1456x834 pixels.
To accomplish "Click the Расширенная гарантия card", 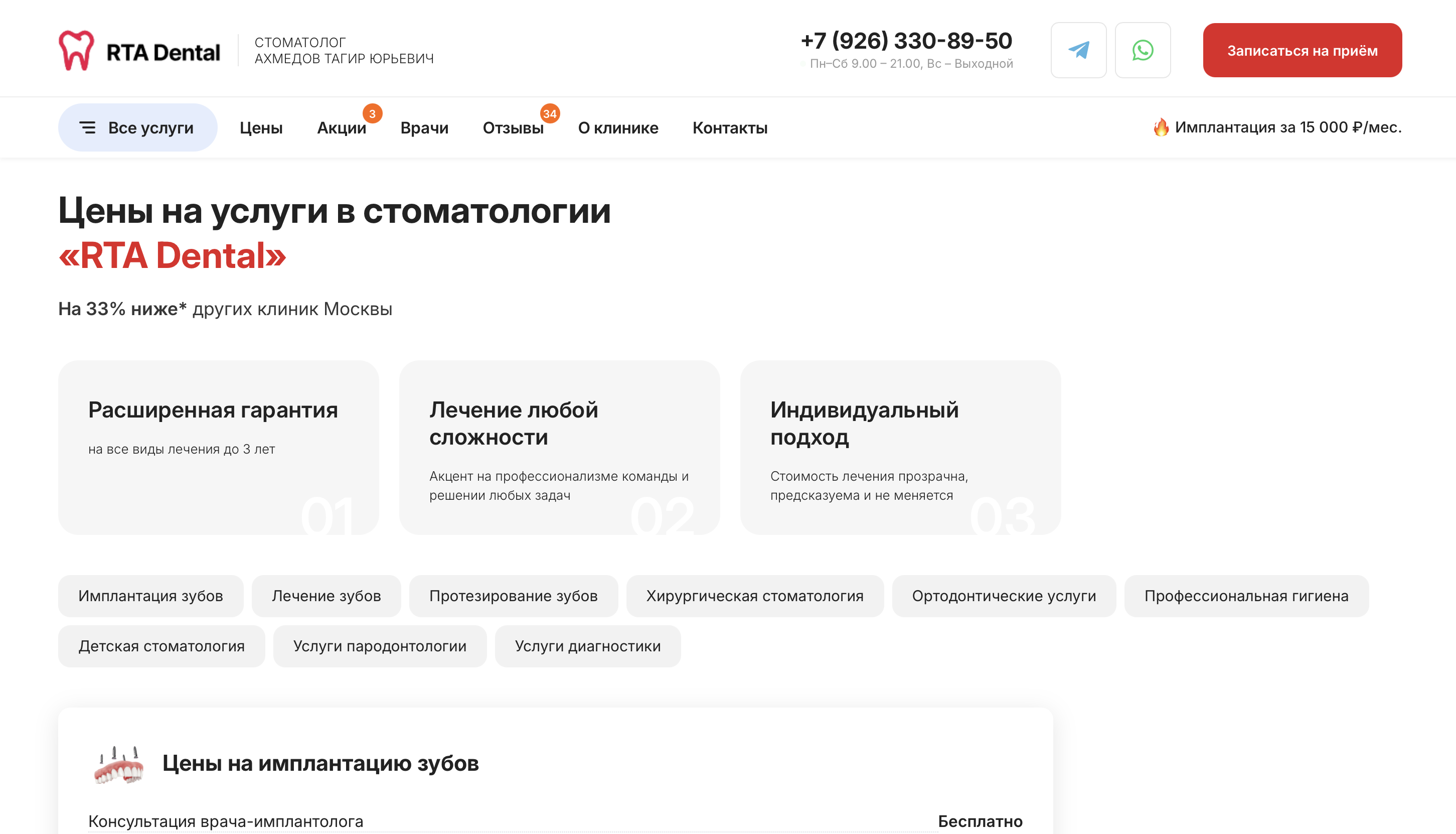I will point(219,447).
